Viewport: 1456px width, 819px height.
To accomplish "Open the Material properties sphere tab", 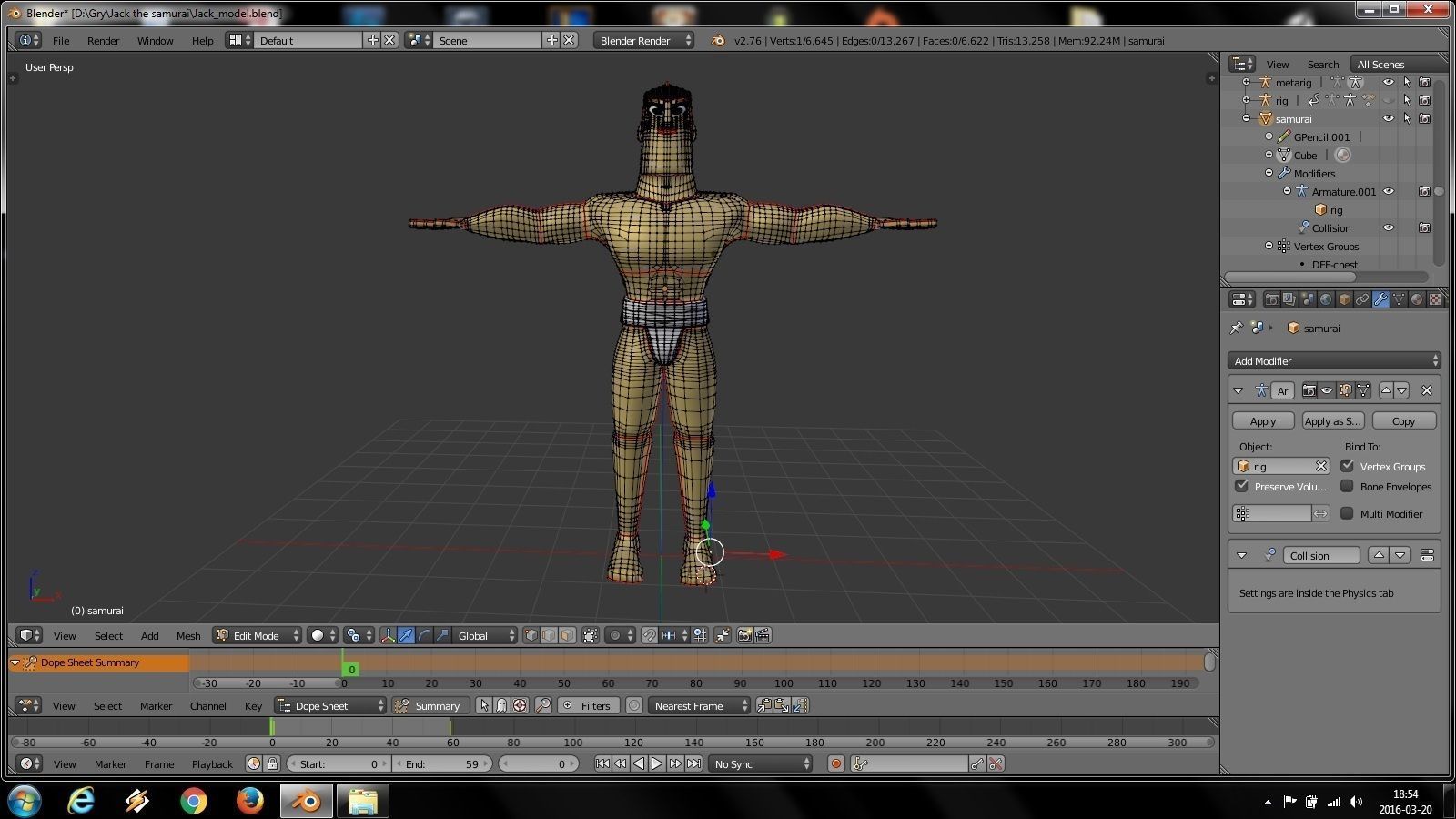I will click(x=1417, y=299).
